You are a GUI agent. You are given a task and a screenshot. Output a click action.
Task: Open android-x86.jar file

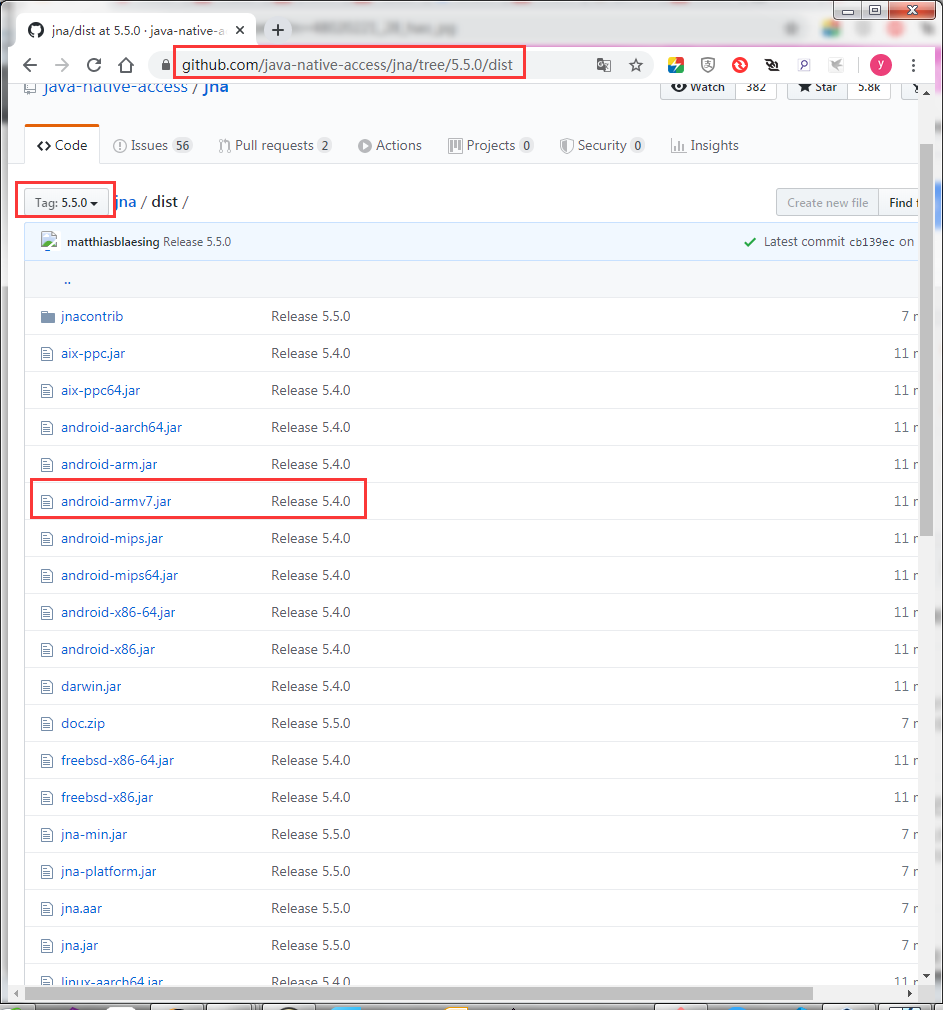[x=108, y=649]
